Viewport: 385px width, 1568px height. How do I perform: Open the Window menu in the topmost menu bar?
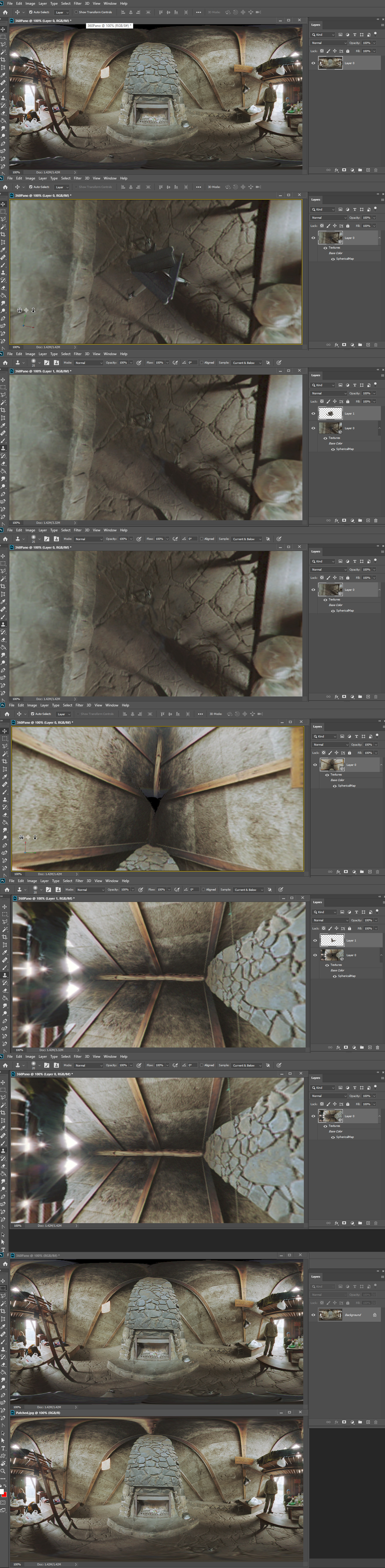110,4
